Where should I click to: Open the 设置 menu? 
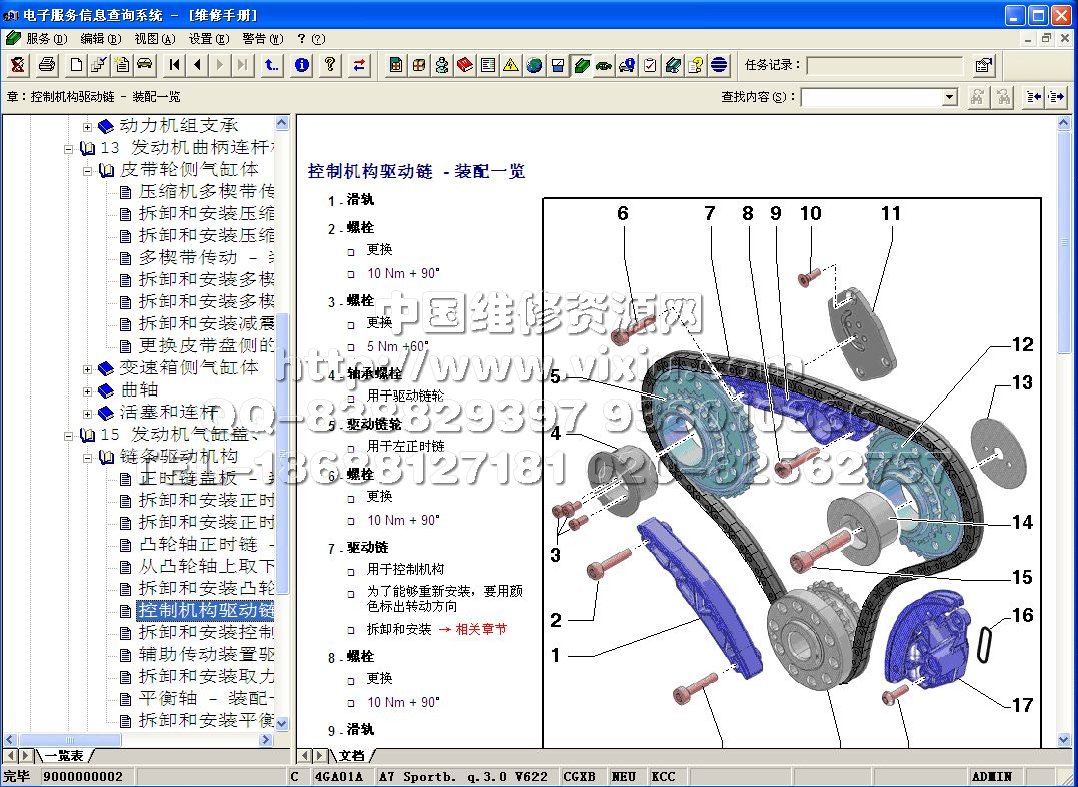208,39
